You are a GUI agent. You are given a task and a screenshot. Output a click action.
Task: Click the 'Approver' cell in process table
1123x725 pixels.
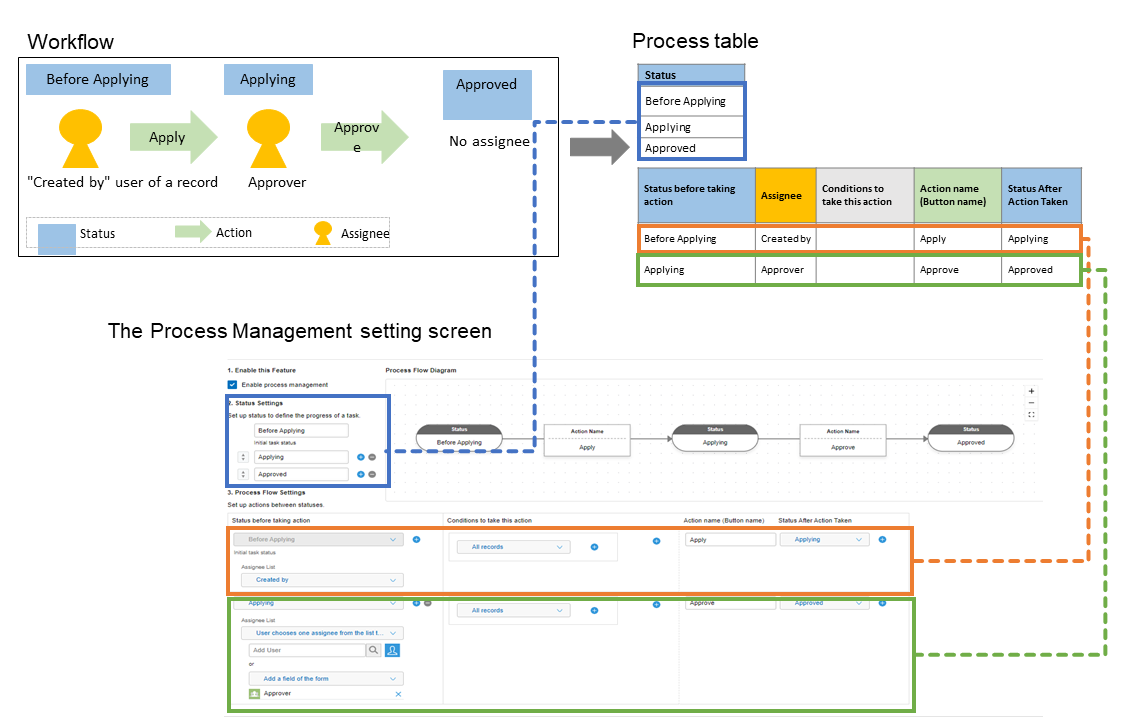(786, 270)
